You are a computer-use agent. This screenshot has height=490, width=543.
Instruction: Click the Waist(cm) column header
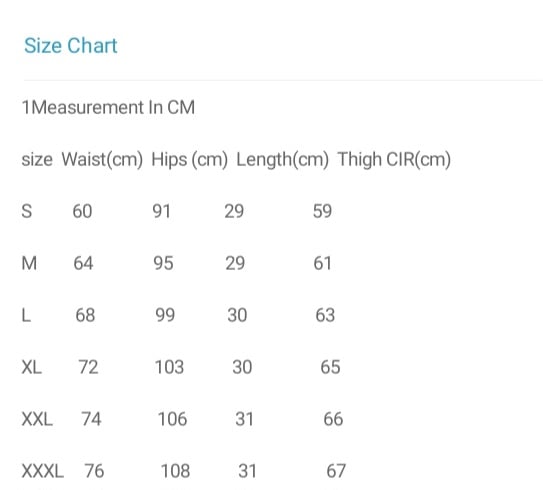(x=102, y=160)
